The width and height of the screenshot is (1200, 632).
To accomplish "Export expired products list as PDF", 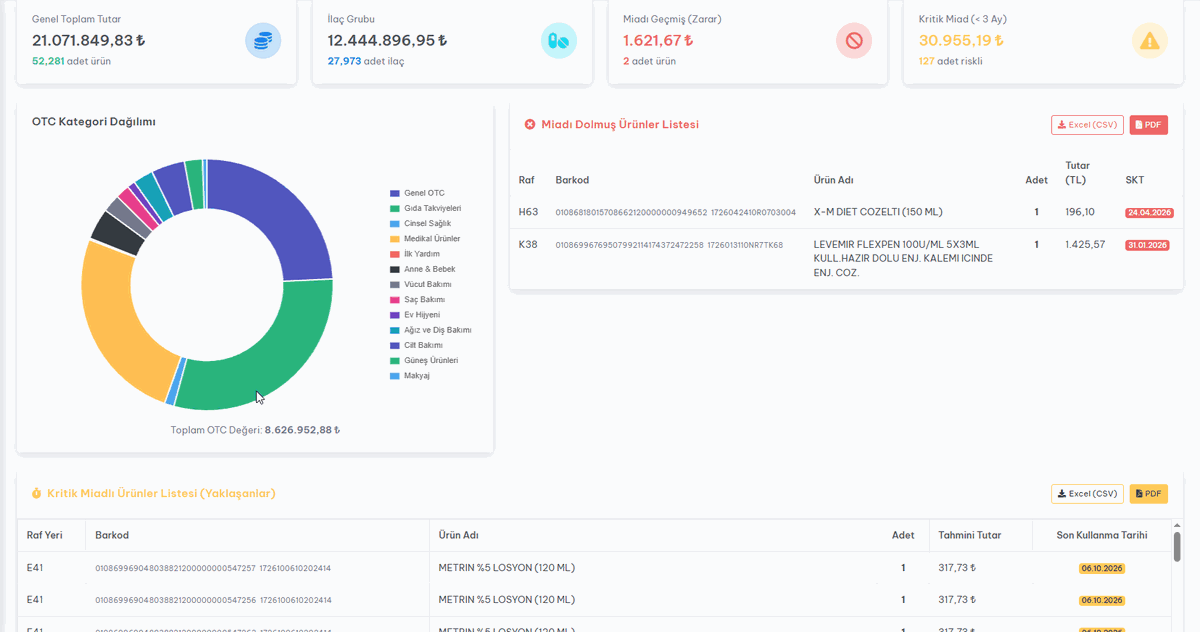I will tap(1149, 125).
